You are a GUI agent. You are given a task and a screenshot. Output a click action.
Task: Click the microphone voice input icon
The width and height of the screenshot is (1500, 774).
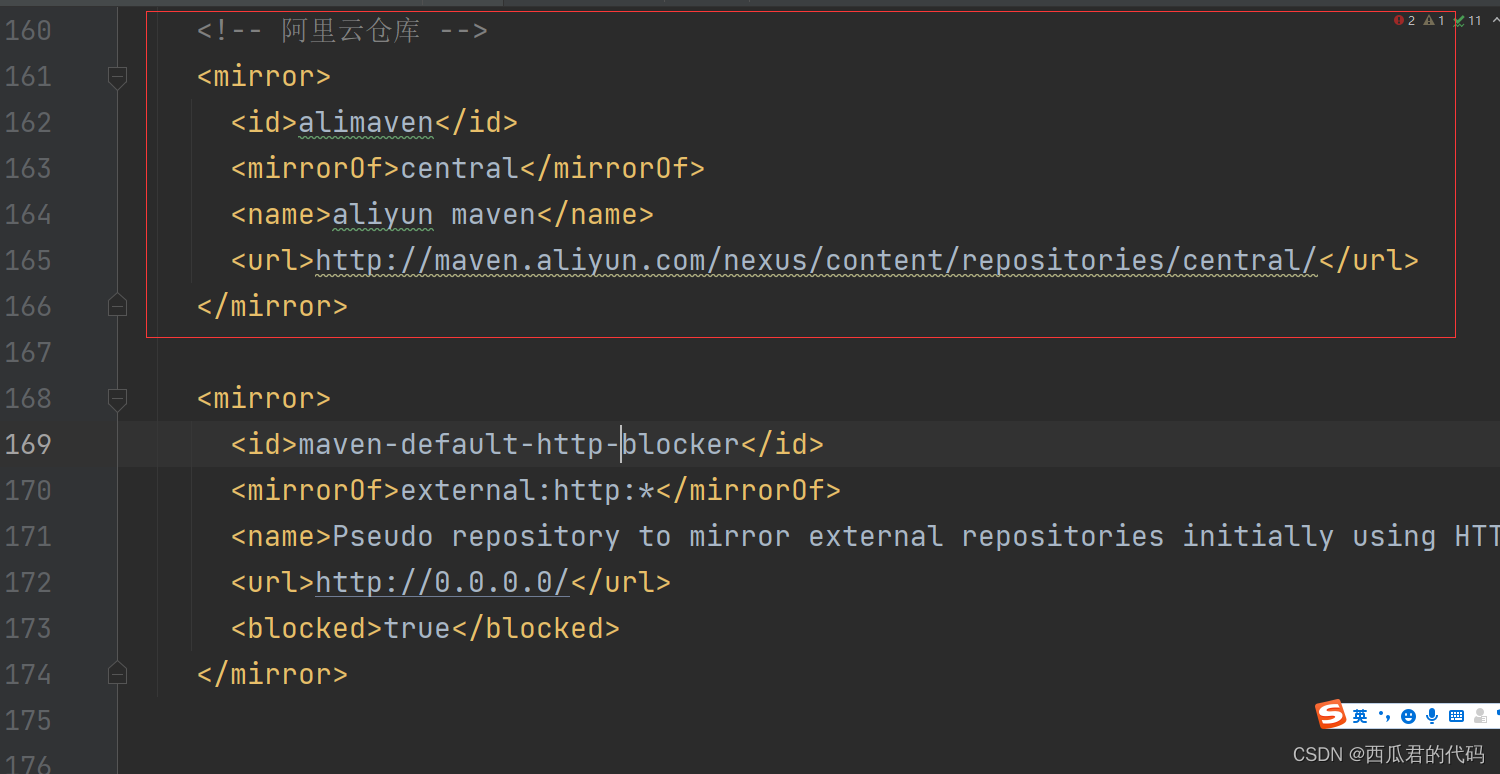point(1432,715)
